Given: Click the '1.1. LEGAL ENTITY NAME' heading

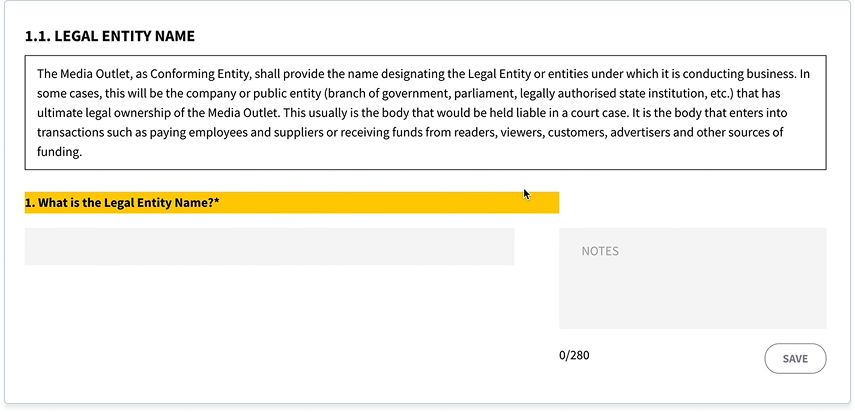Looking at the screenshot, I should point(110,37).
